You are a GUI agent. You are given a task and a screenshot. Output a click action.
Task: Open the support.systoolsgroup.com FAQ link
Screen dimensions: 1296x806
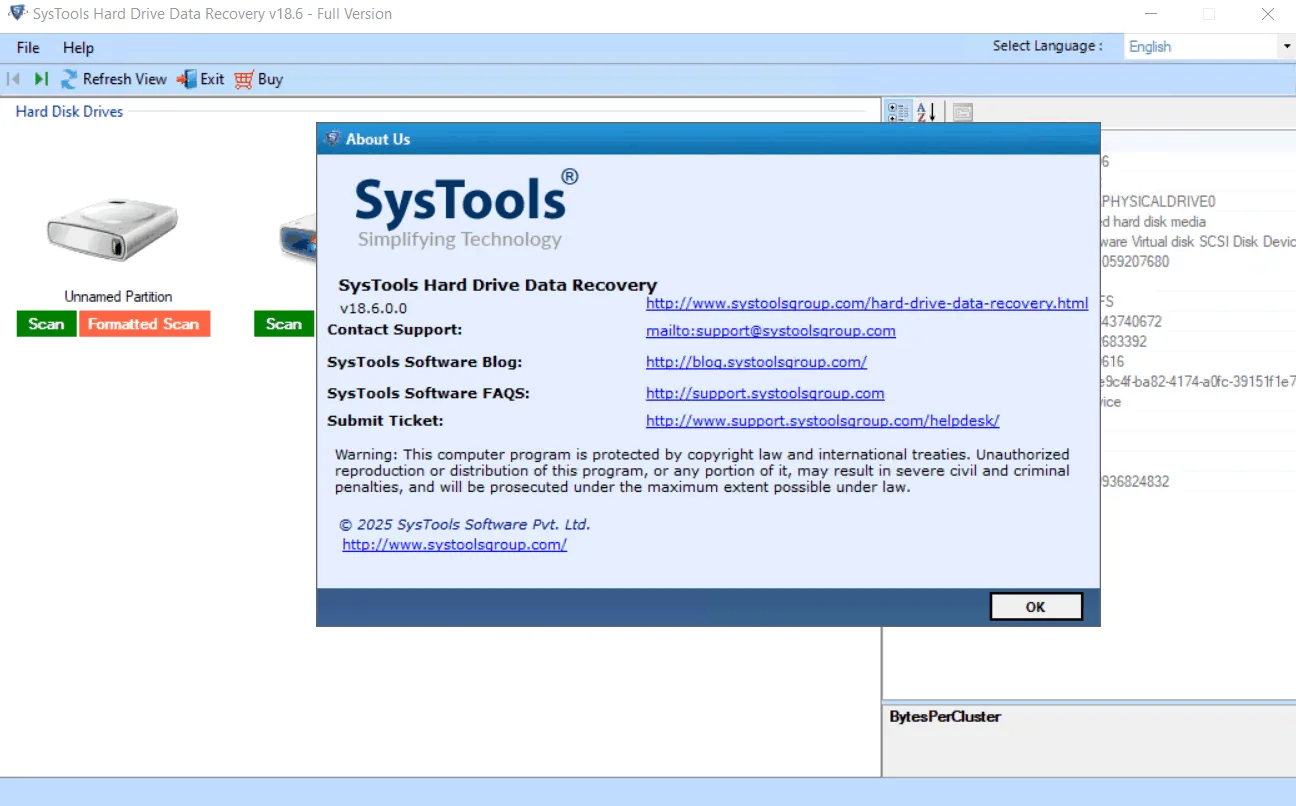click(765, 394)
